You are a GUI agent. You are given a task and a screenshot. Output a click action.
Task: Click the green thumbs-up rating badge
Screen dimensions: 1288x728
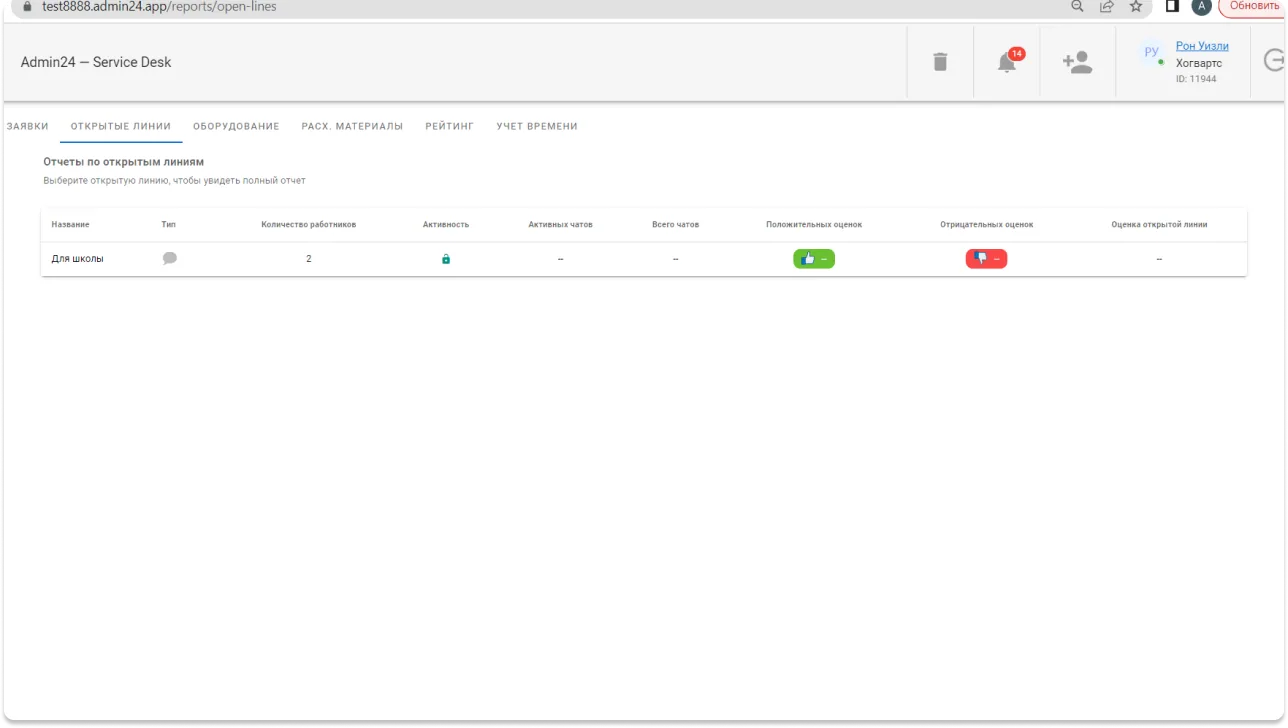click(x=814, y=259)
